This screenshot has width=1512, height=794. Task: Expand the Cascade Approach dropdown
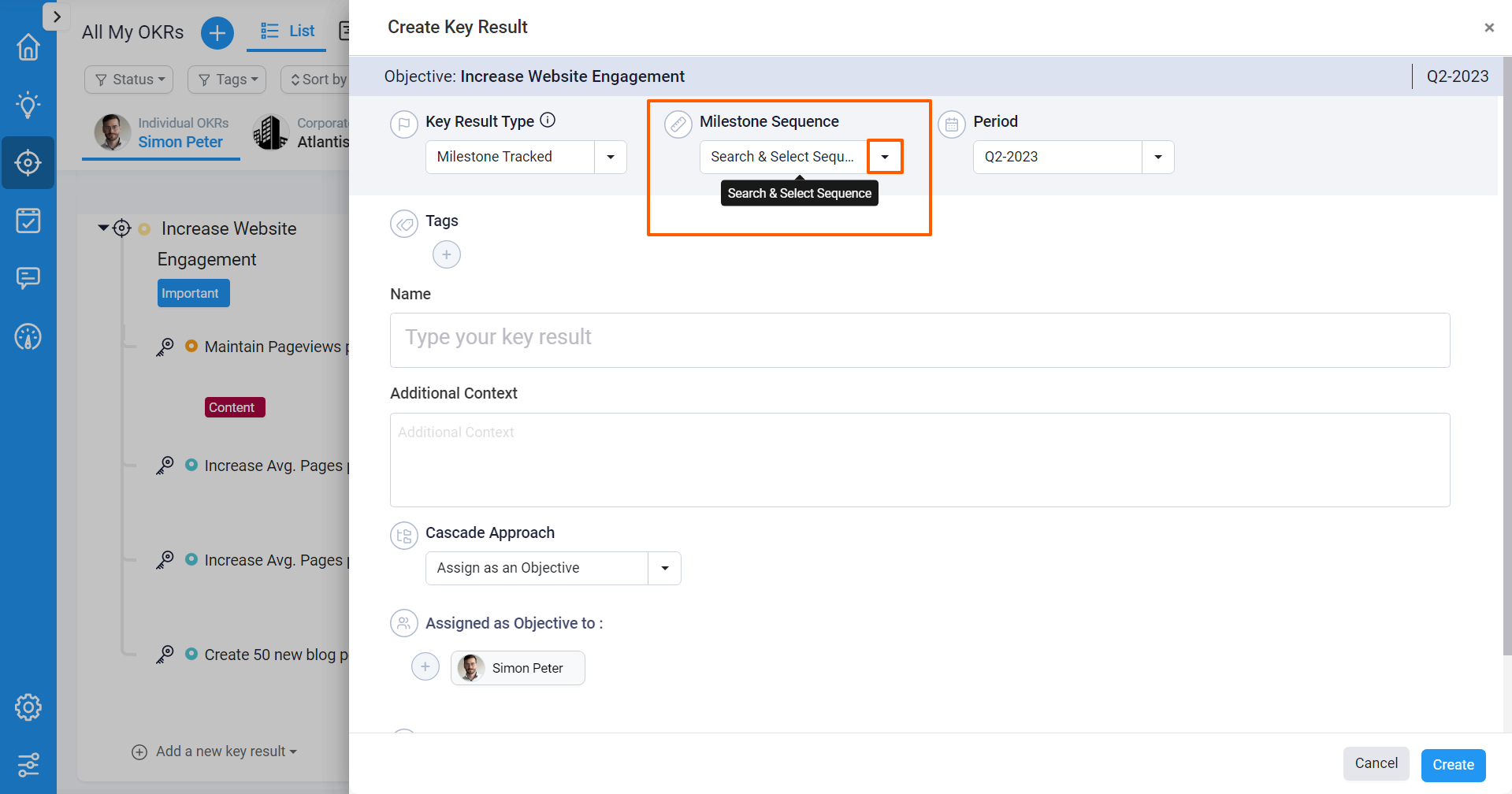pos(664,567)
